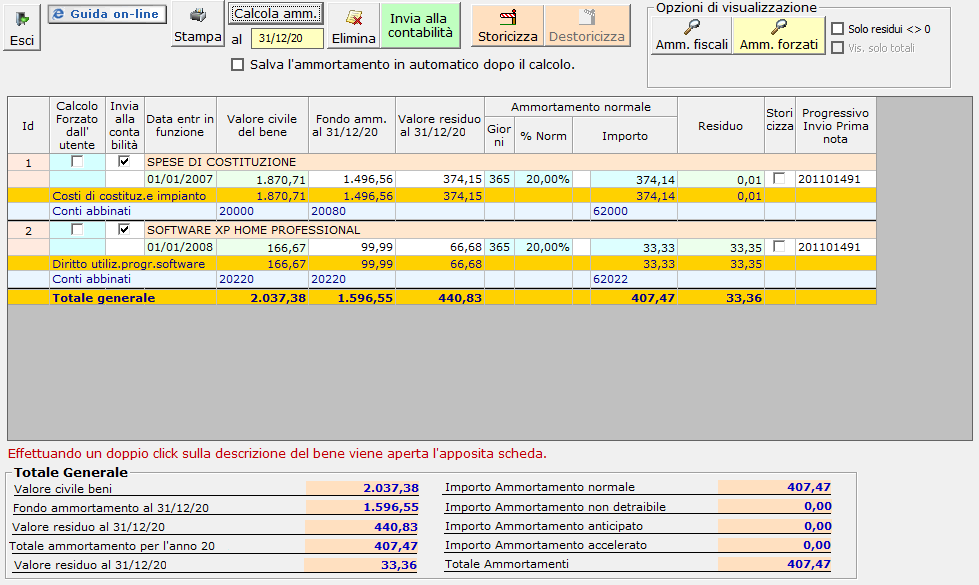This screenshot has width=979, height=585.
Task: Click account code 20000
Action: pos(237,211)
